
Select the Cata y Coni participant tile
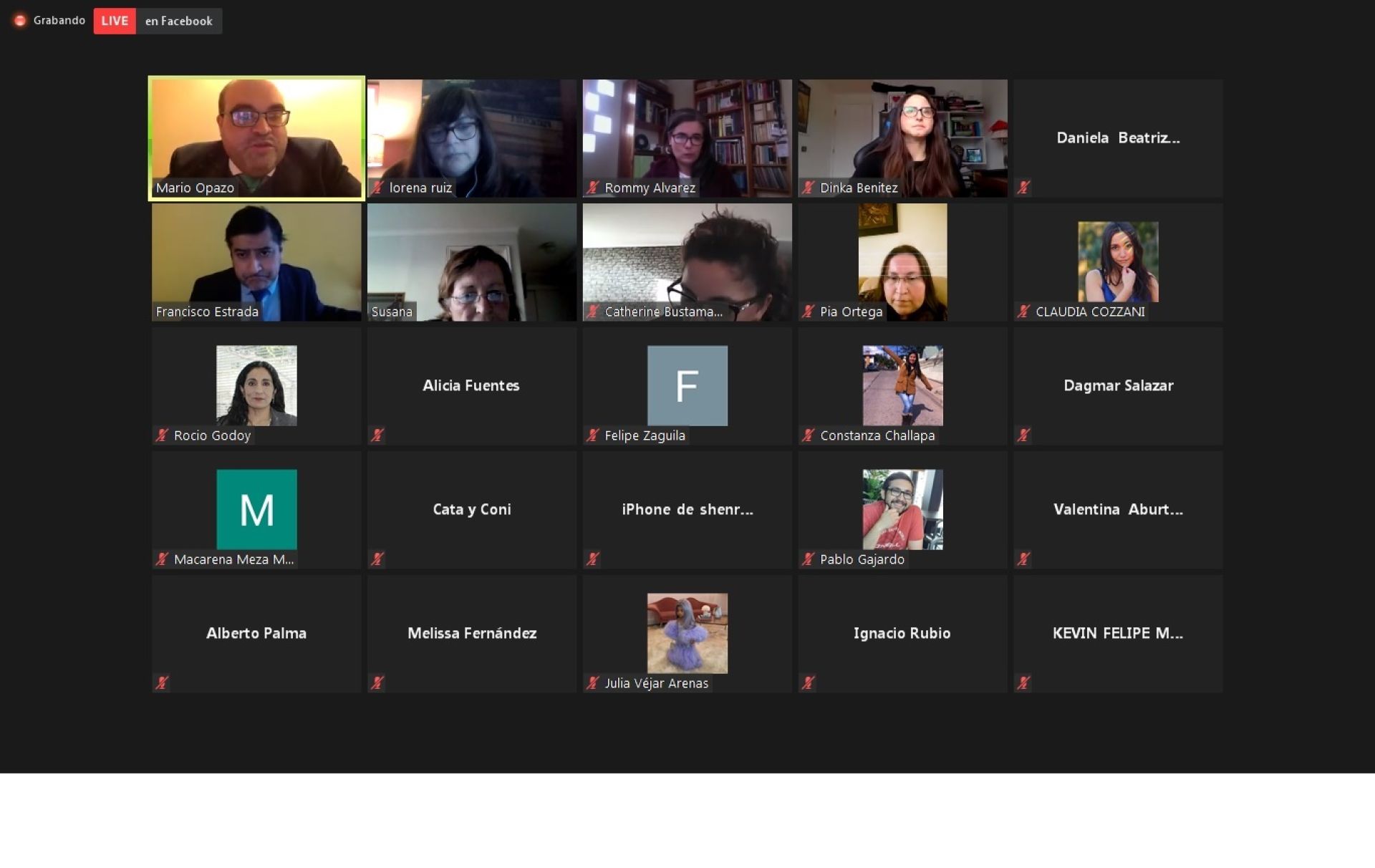point(471,509)
